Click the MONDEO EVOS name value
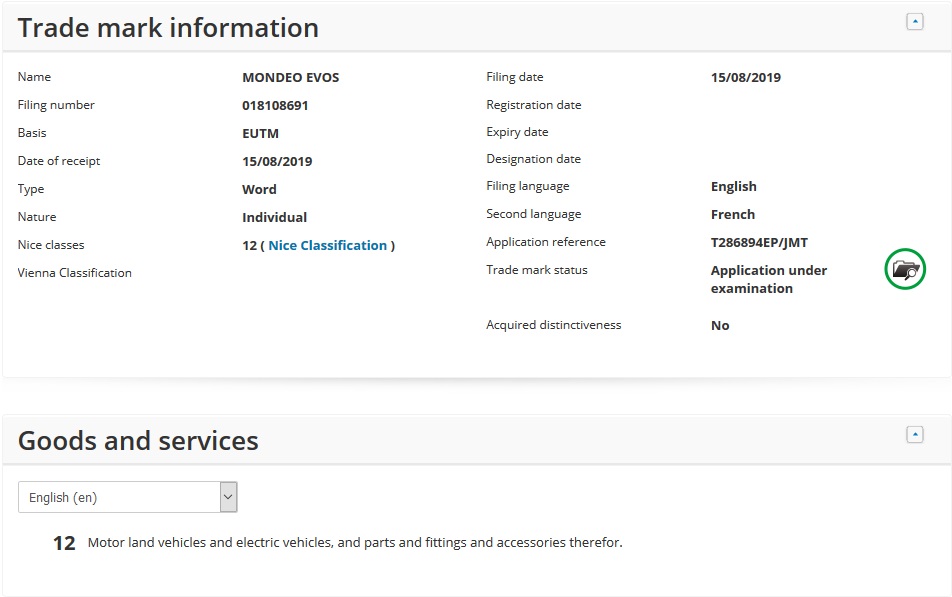Image resolution: width=952 pixels, height=597 pixels. (x=290, y=77)
